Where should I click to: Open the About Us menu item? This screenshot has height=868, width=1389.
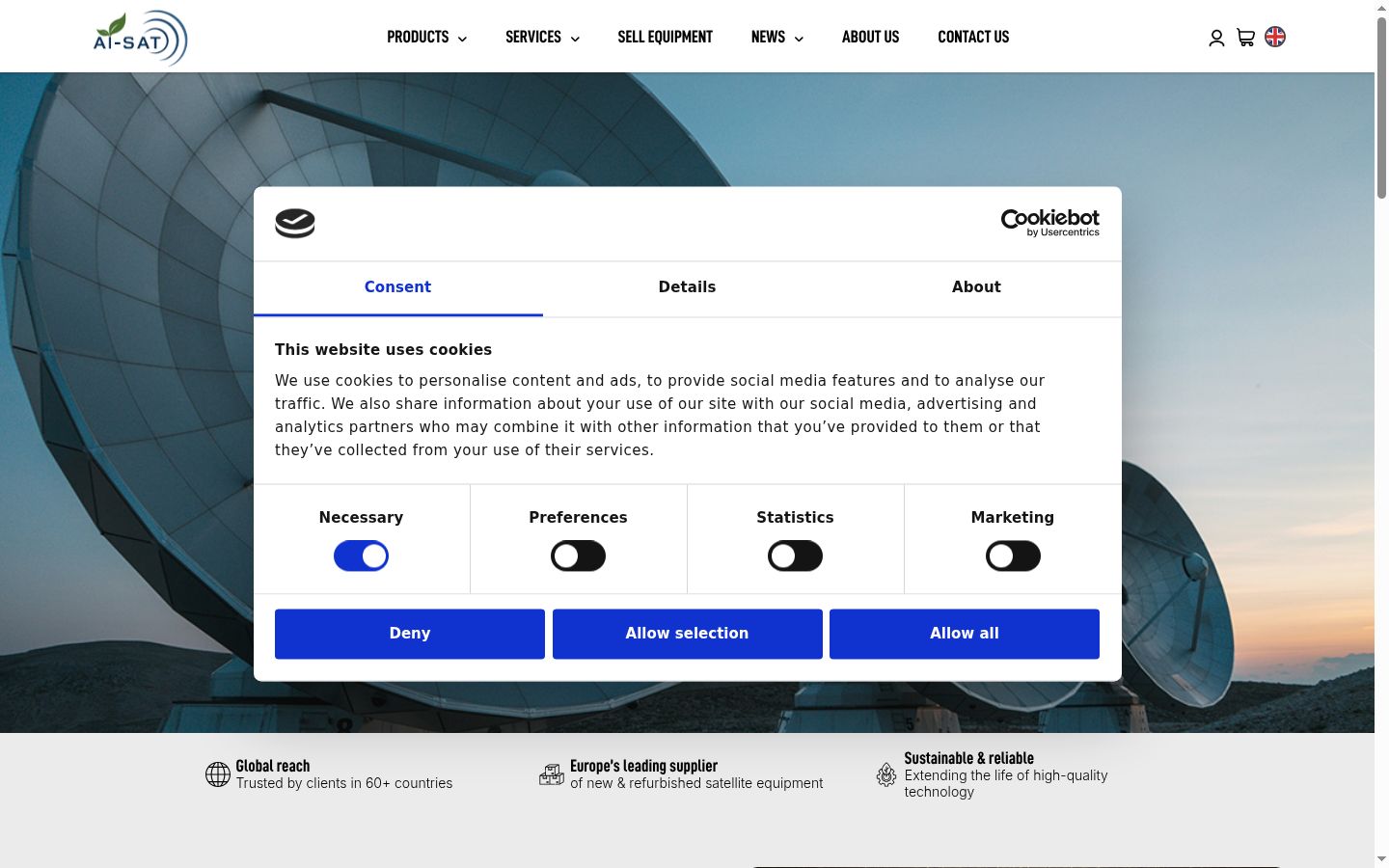[x=870, y=37]
